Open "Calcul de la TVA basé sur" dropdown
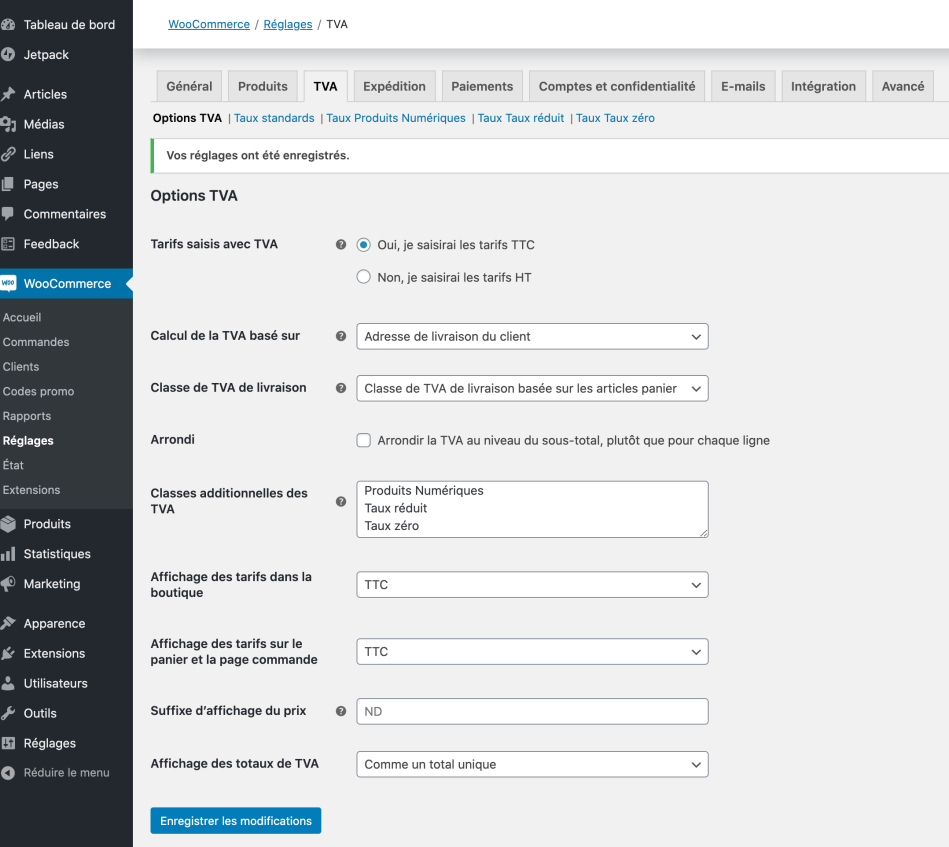The width and height of the screenshot is (949, 847). click(x=532, y=337)
